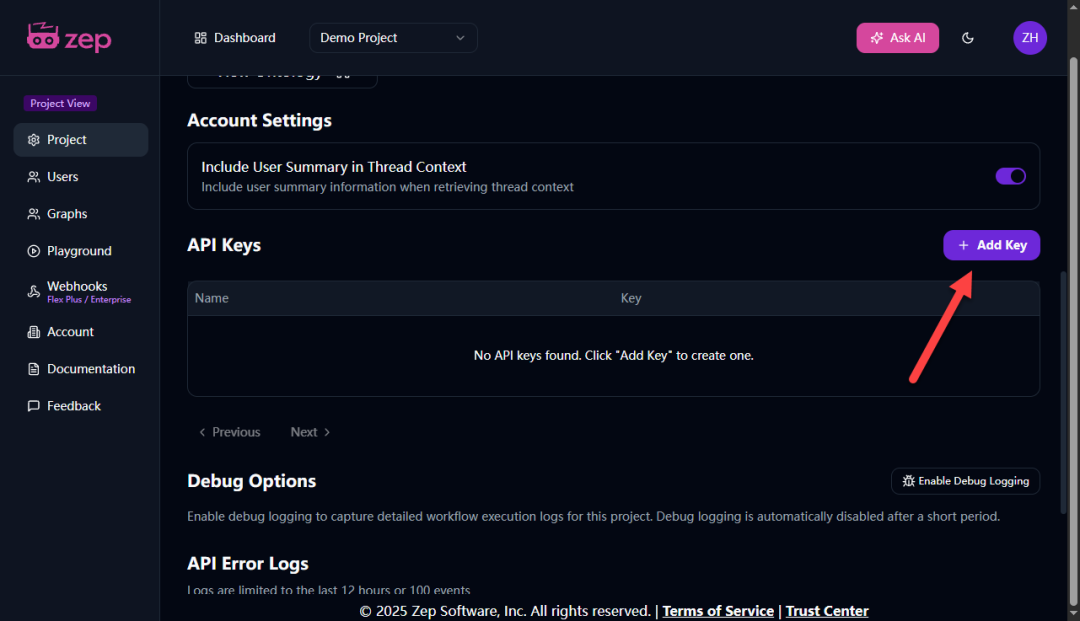Image resolution: width=1080 pixels, height=621 pixels.
Task: Toggle dark mode moon icon
Action: (967, 38)
